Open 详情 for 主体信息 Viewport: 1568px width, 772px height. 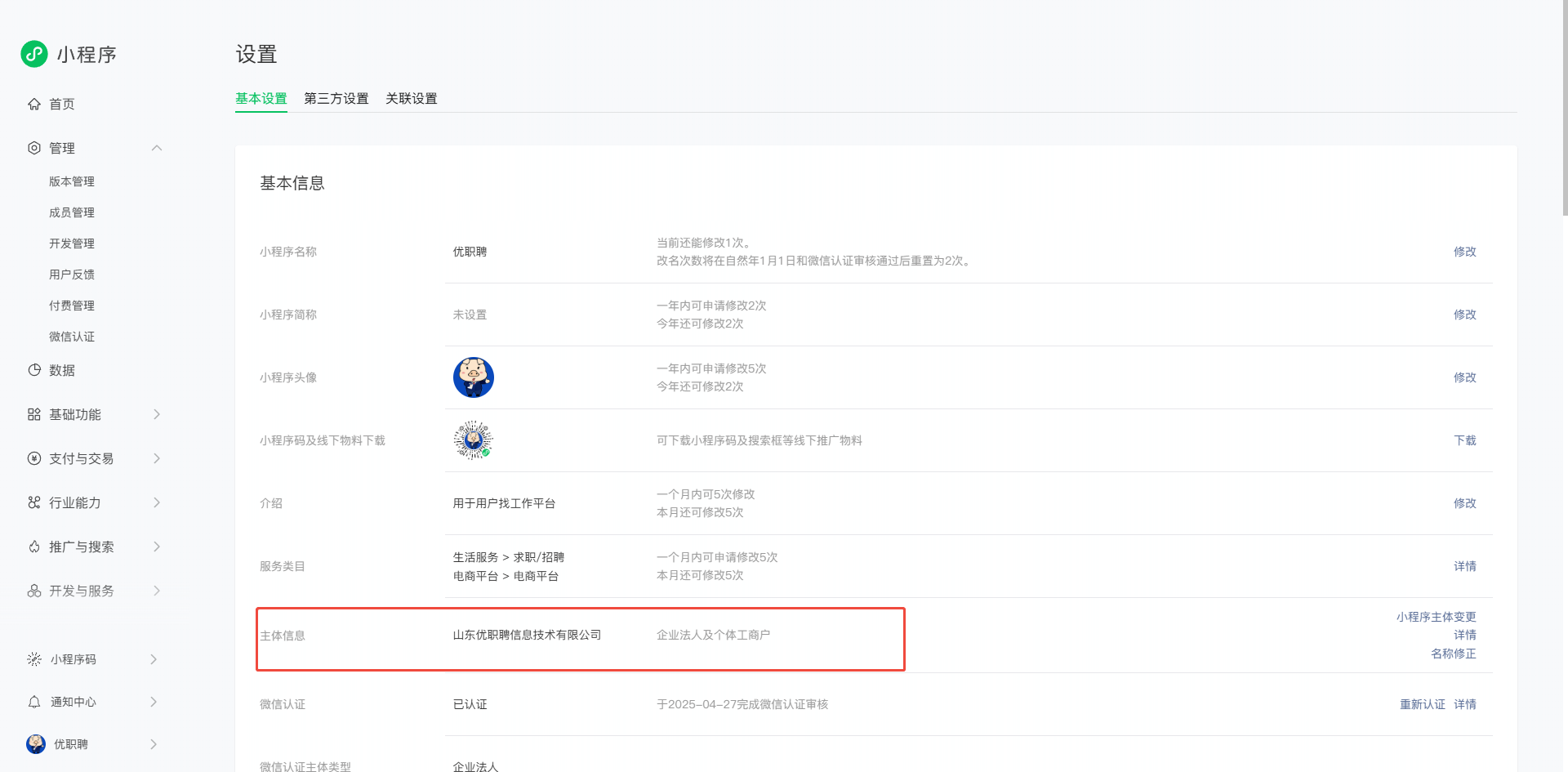tap(1465, 635)
